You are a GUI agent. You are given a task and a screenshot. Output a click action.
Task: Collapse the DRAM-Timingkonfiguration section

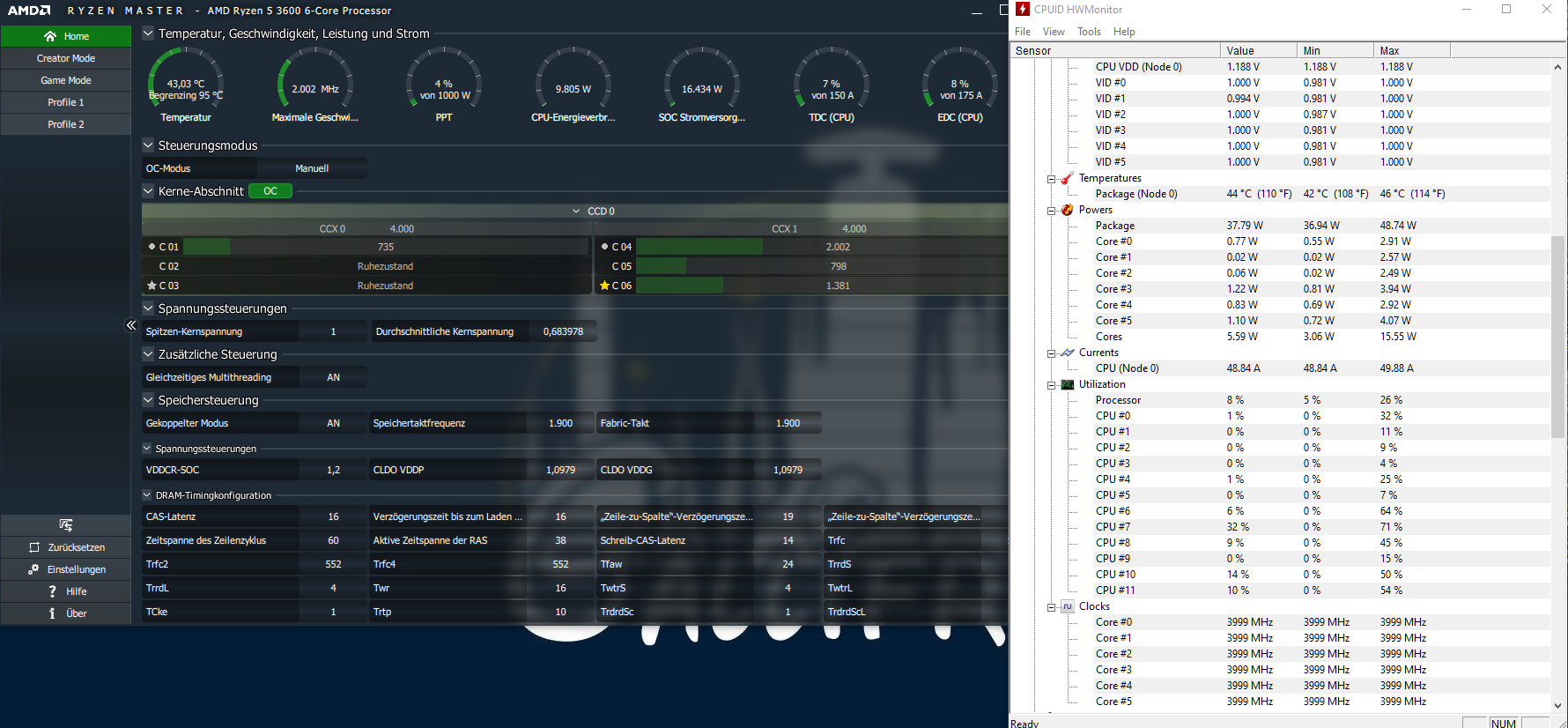(147, 495)
